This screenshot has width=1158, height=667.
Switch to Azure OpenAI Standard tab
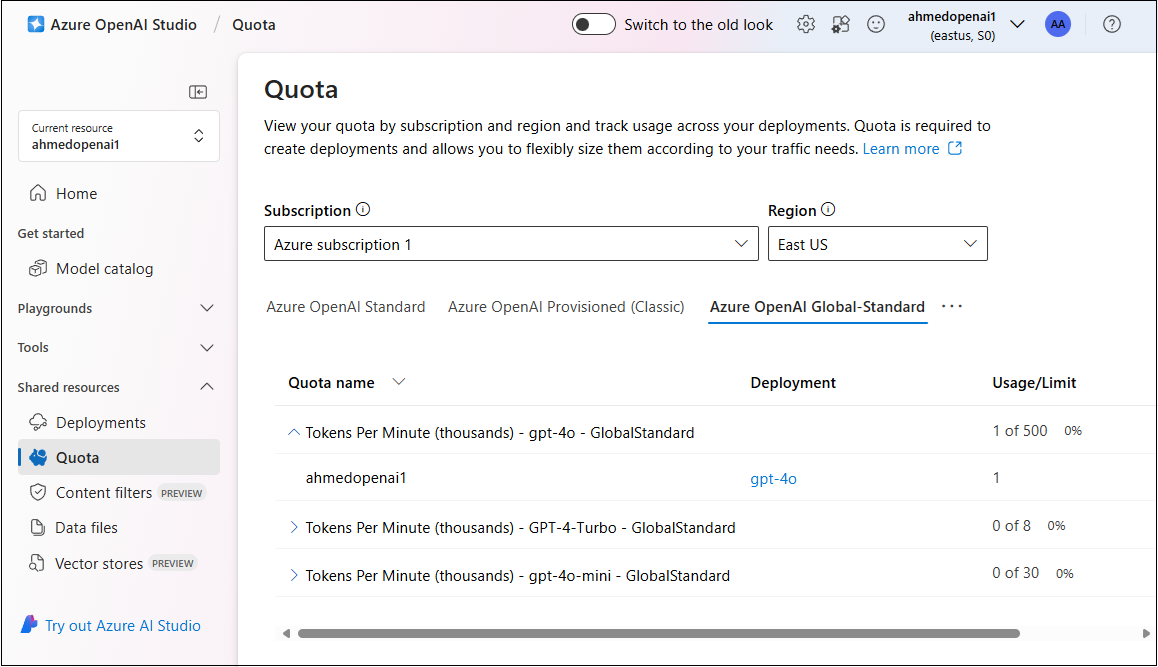[x=345, y=307]
